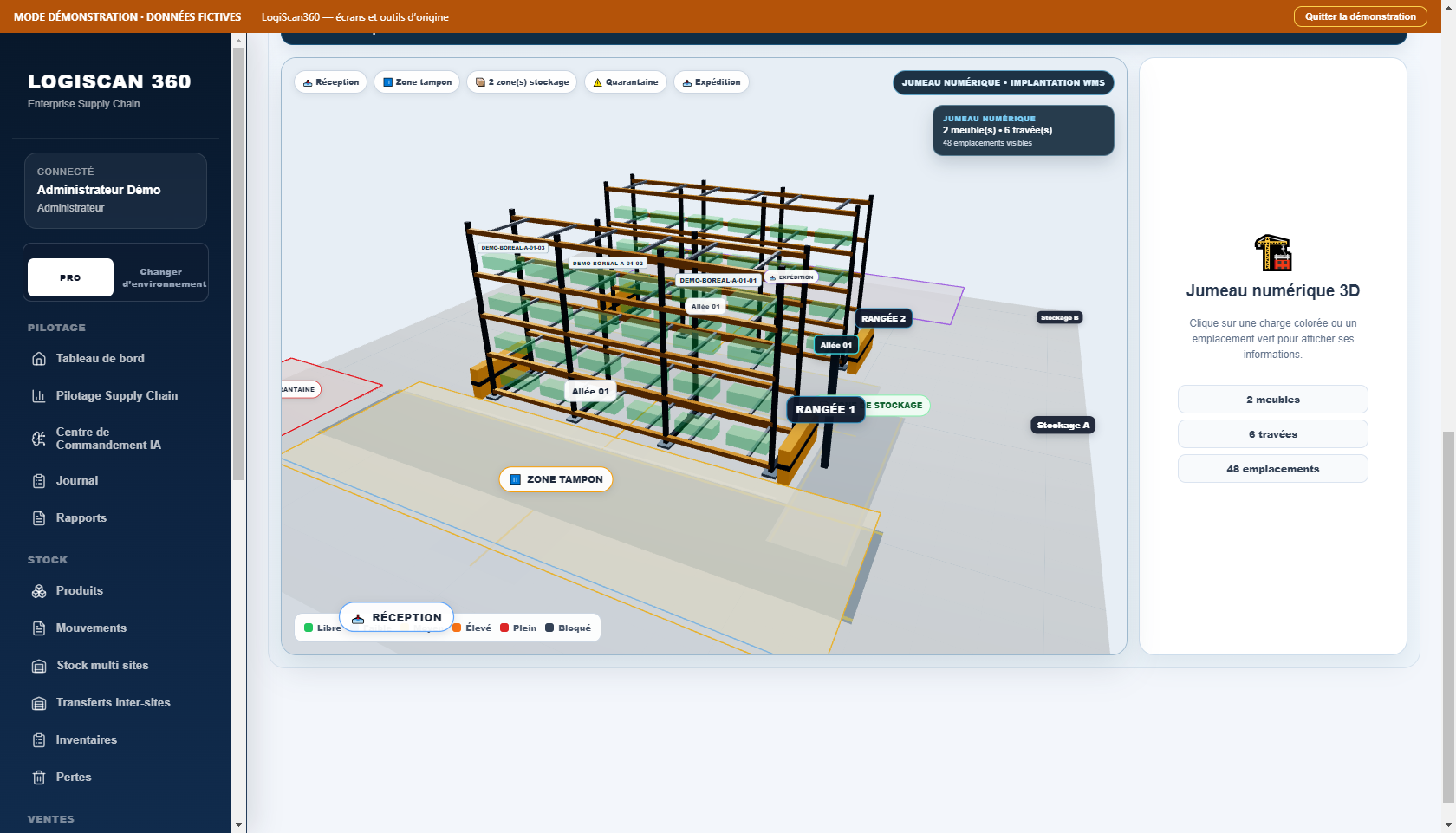The width and height of the screenshot is (1456, 833).
Task: Click the Transferts inter-sites warehouse icon
Action: (x=39, y=703)
